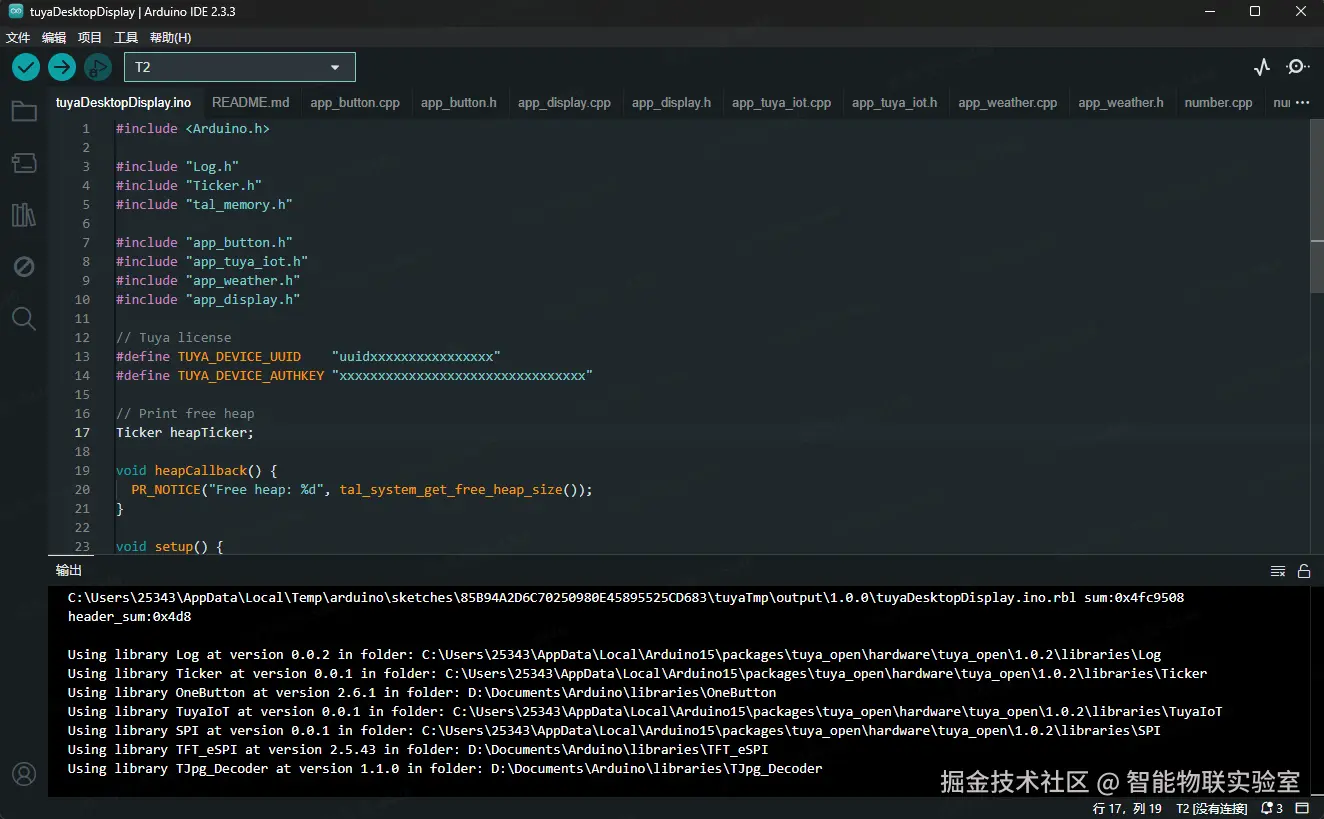This screenshot has width=1324, height=819.
Task: Switch to the app_display.h tab
Action: tap(671, 102)
